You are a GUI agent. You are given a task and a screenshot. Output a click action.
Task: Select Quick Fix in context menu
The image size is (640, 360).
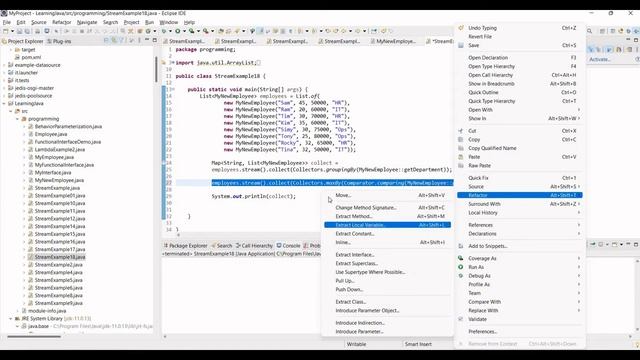click(x=519, y=178)
